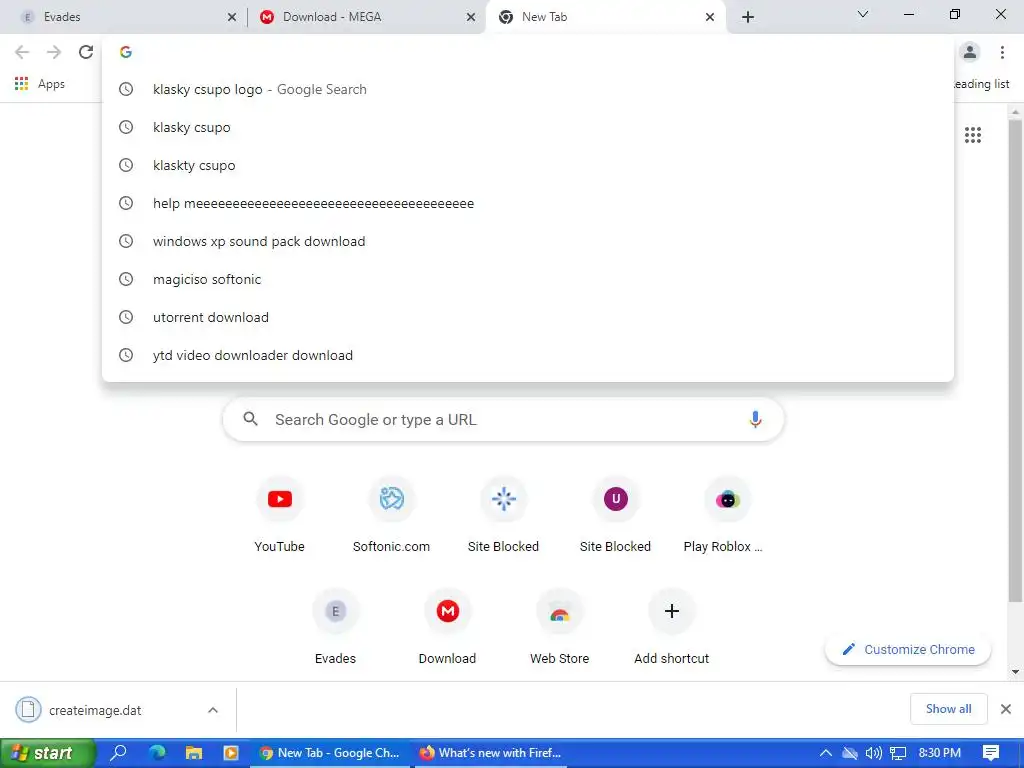Open the Apps bookmark shortcut

point(40,84)
